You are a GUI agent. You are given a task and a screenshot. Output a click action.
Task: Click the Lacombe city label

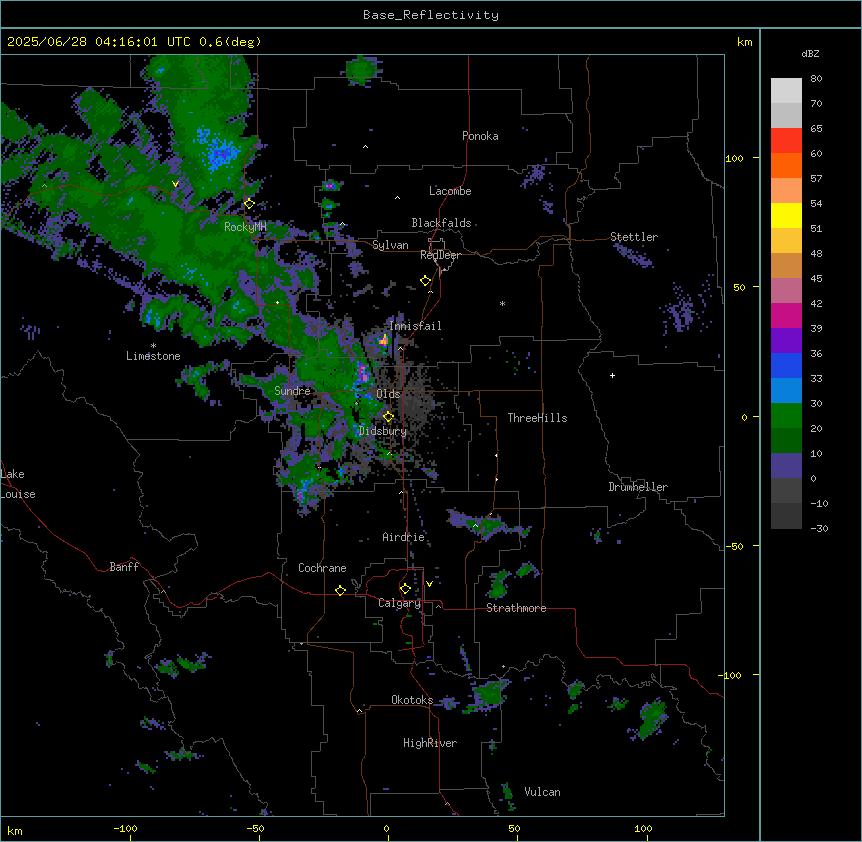click(450, 191)
